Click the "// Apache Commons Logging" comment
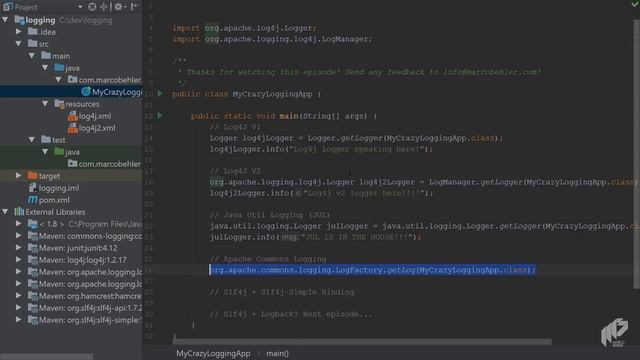This screenshot has width=640, height=360. (x=268, y=259)
